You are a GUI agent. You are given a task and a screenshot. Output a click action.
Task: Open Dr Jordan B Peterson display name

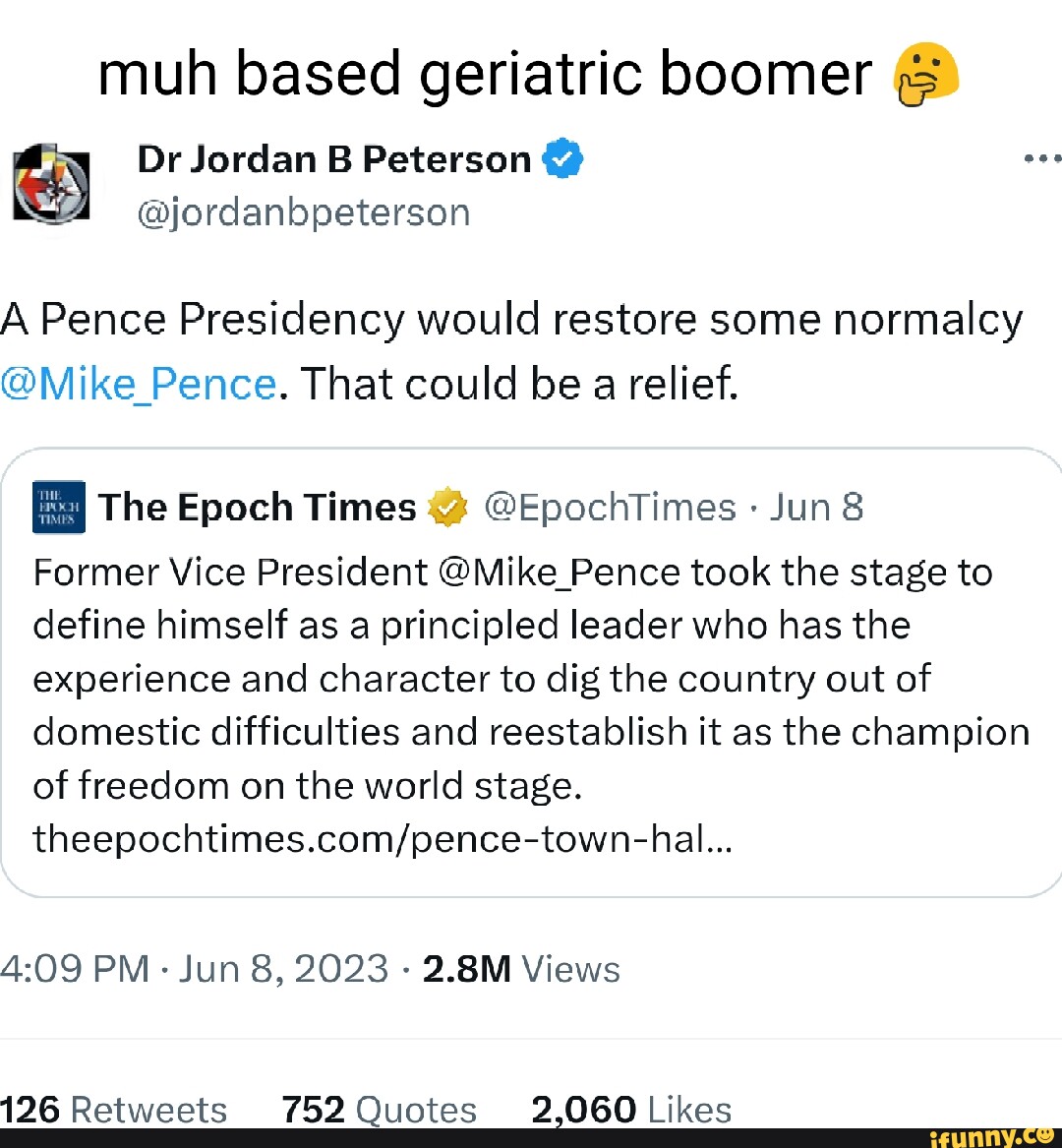334,158
